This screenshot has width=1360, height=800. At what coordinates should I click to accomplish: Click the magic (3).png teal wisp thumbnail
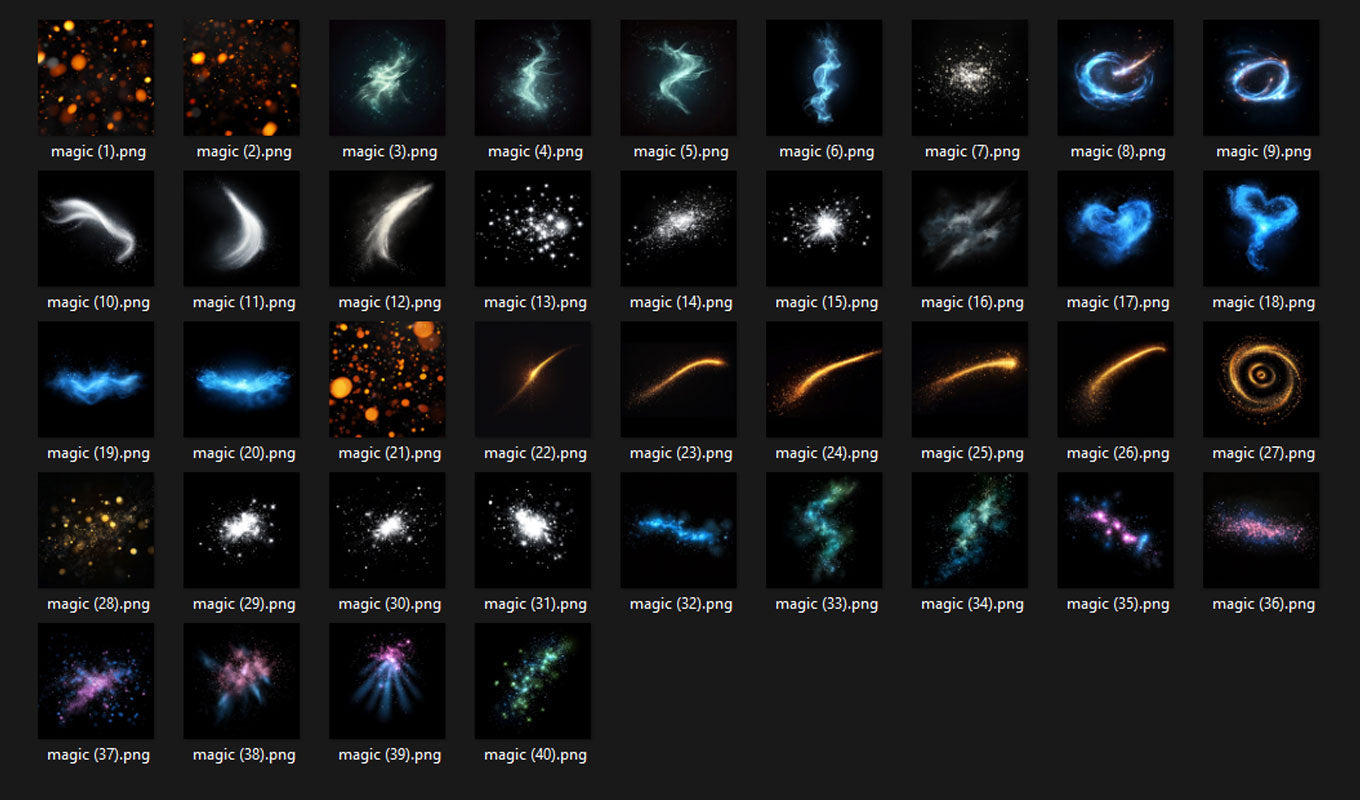click(x=387, y=78)
